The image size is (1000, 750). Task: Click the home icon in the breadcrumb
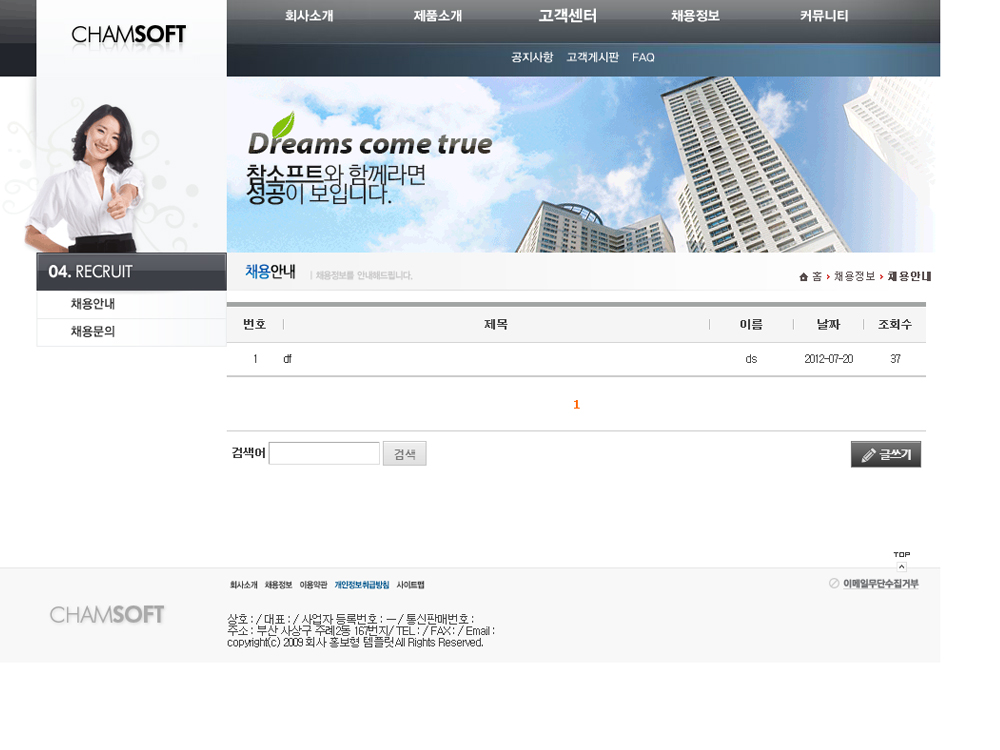click(803, 277)
